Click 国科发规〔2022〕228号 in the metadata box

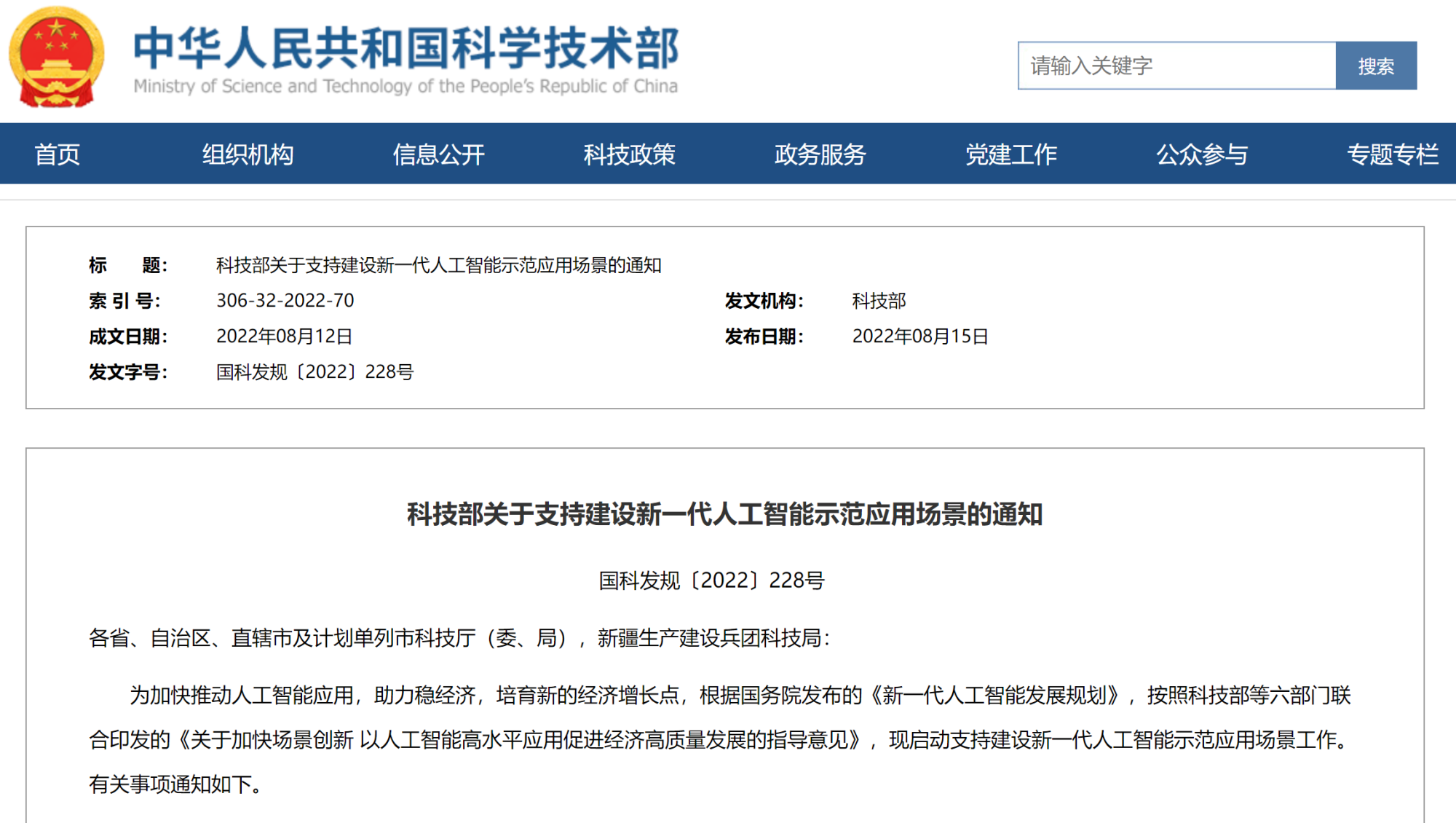[x=315, y=371]
